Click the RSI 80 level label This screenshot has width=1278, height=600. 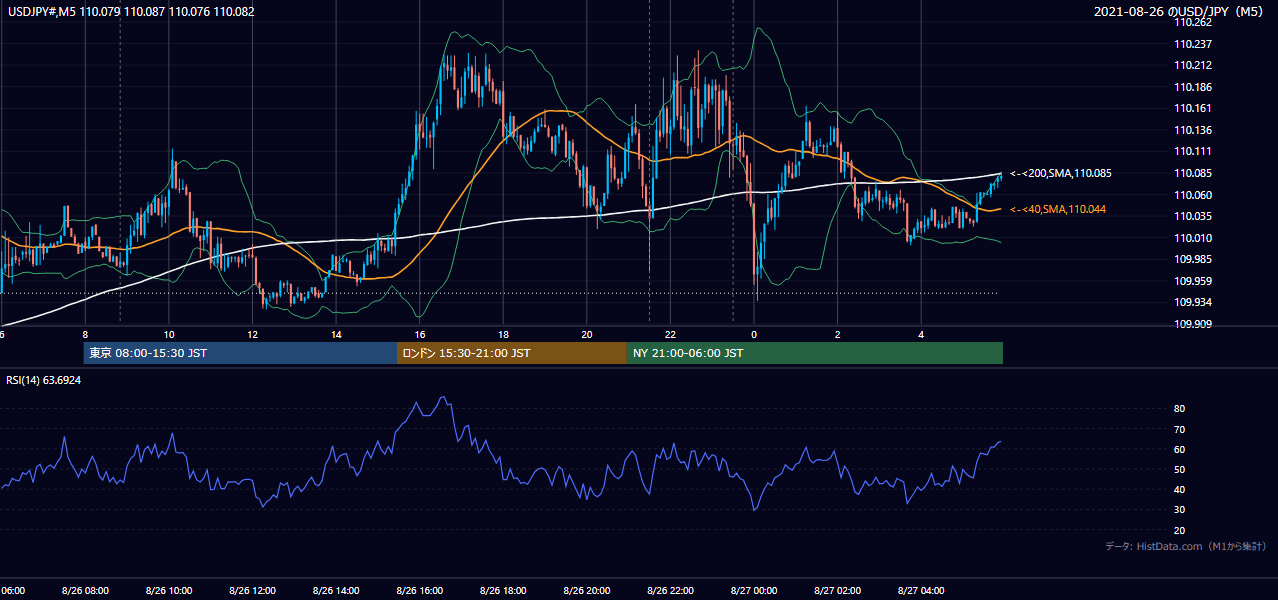[1179, 409]
